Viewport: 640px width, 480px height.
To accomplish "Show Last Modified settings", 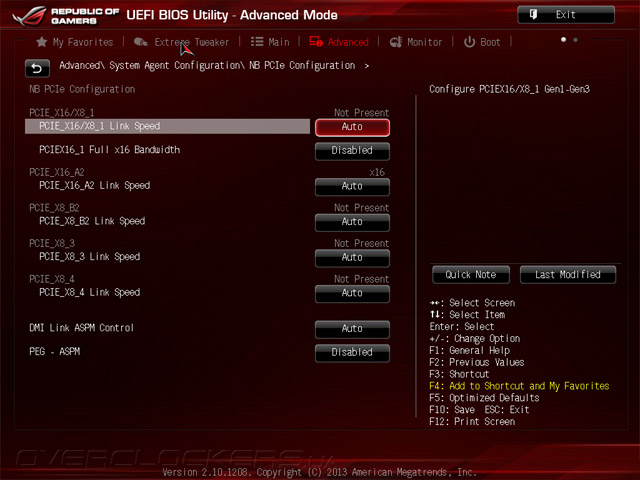I will (568, 275).
